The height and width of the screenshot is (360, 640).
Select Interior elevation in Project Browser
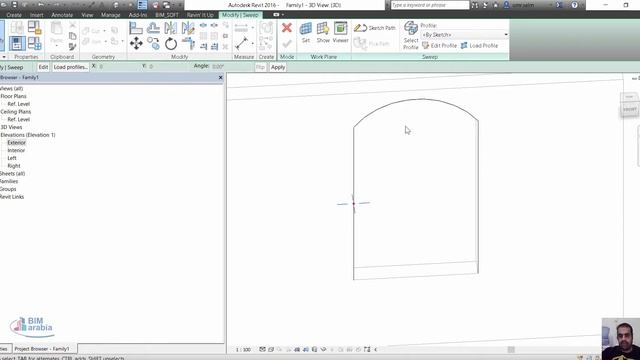16,150
